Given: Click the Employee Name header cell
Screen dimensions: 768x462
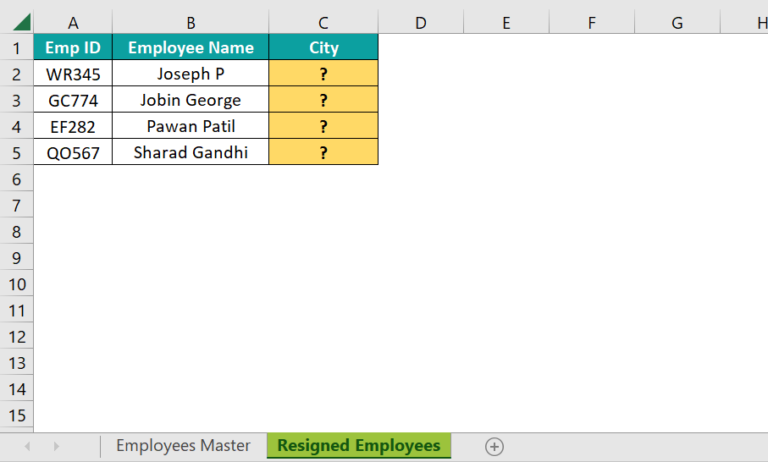Looking at the screenshot, I should [x=191, y=48].
